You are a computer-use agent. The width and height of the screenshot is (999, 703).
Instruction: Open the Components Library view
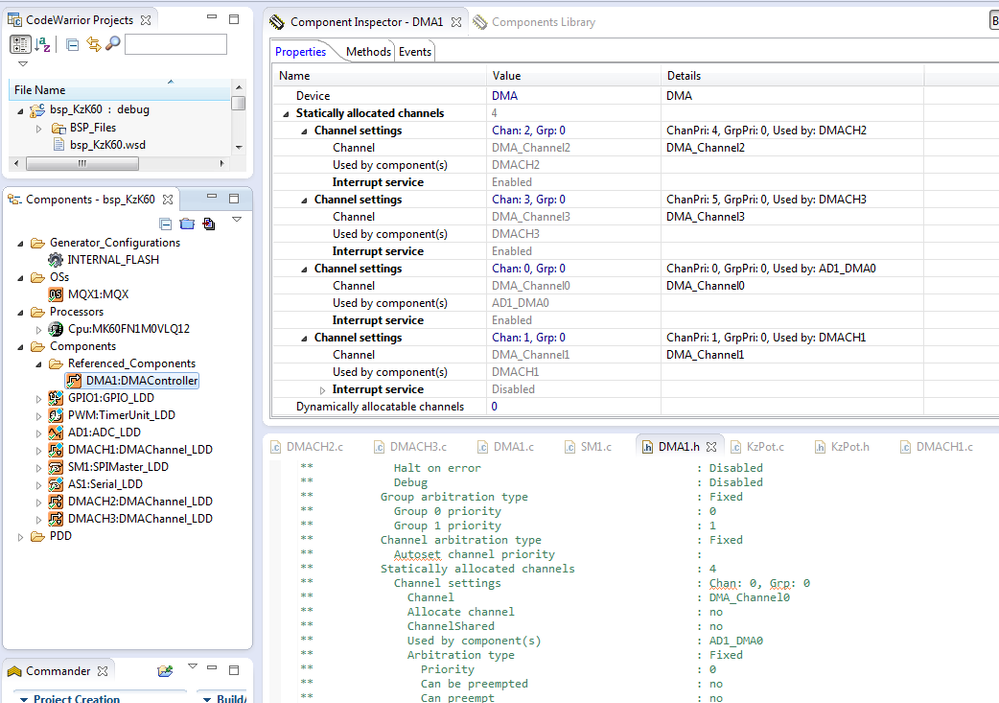pos(542,22)
